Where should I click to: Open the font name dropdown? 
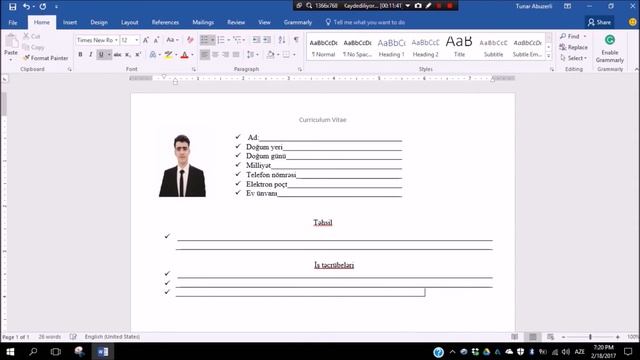pos(116,40)
